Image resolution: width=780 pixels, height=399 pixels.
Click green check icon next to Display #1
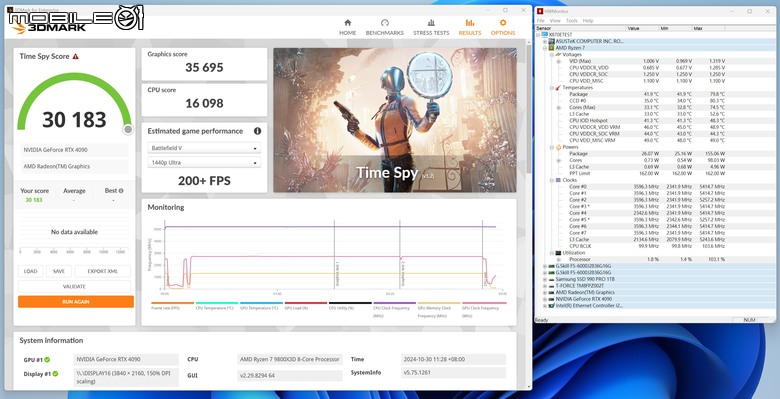coord(55,374)
